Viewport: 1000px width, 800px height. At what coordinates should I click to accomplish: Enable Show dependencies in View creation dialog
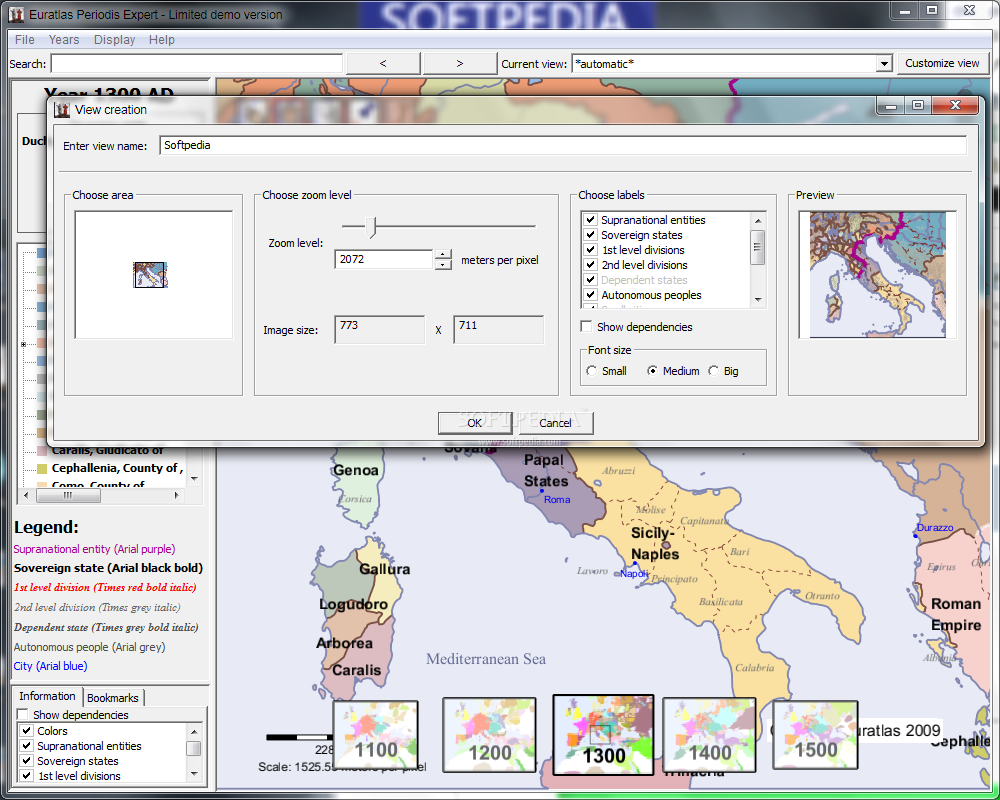coord(586,327)
